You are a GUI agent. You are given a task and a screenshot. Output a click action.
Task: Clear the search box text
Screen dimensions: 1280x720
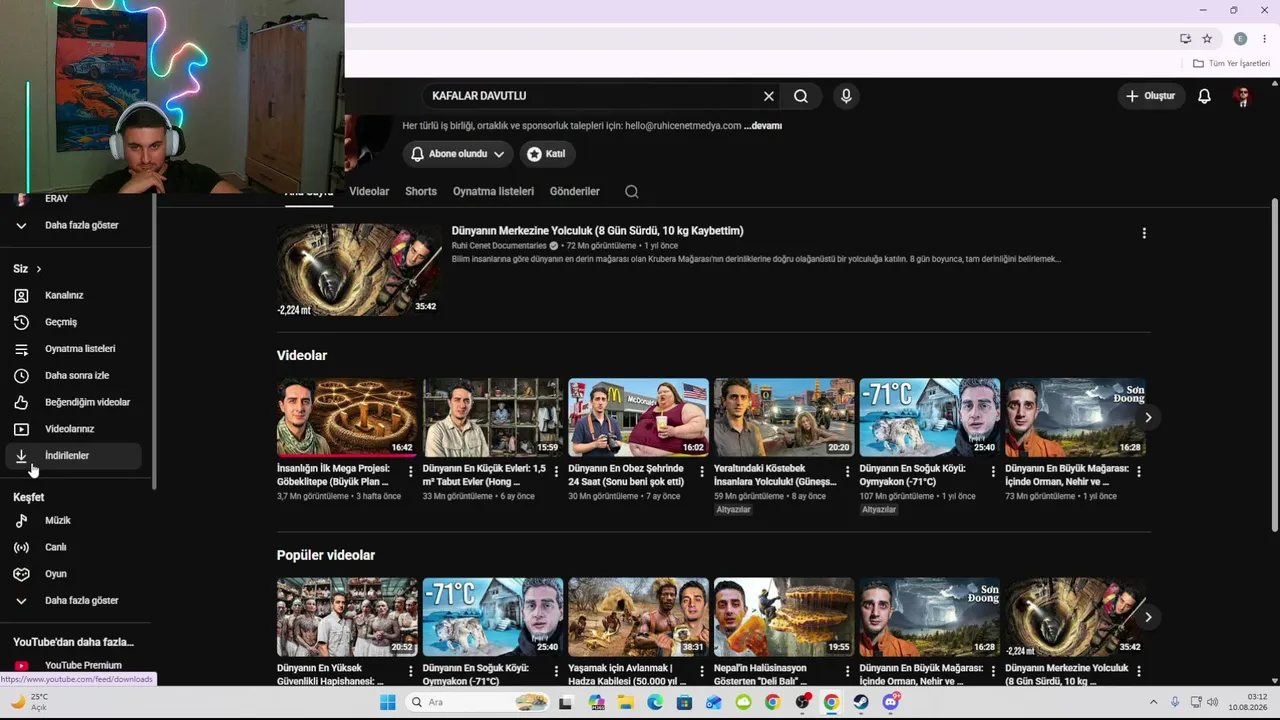click(769, 96)
